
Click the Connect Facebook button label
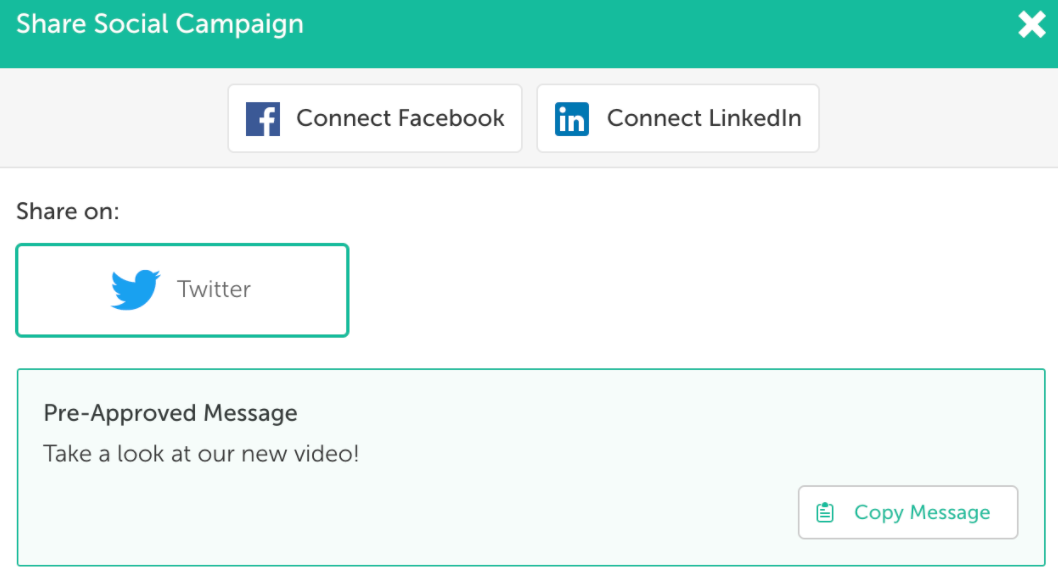click(x=399, y=118)
